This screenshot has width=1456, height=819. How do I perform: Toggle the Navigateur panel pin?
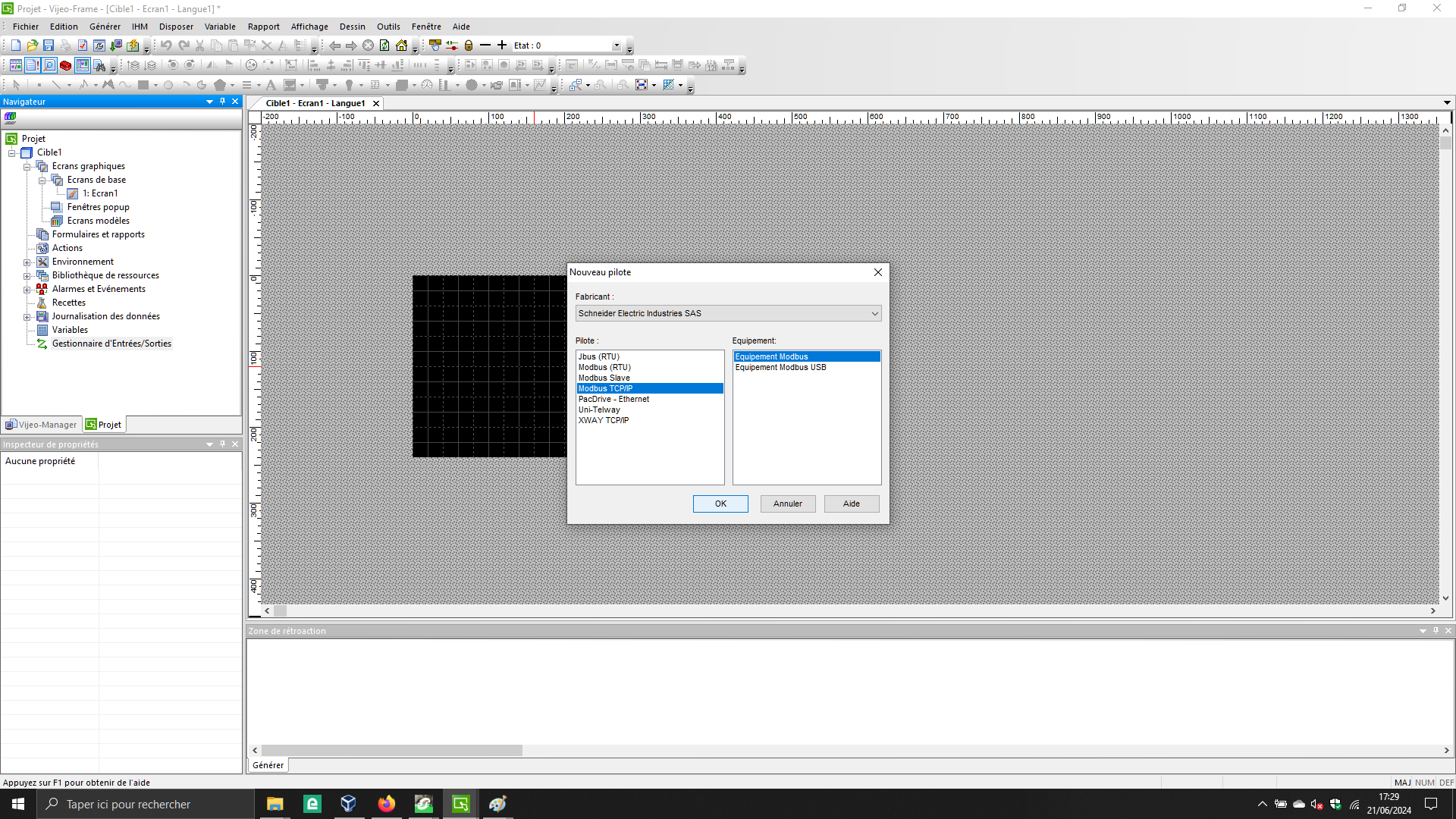click(222, 102)
